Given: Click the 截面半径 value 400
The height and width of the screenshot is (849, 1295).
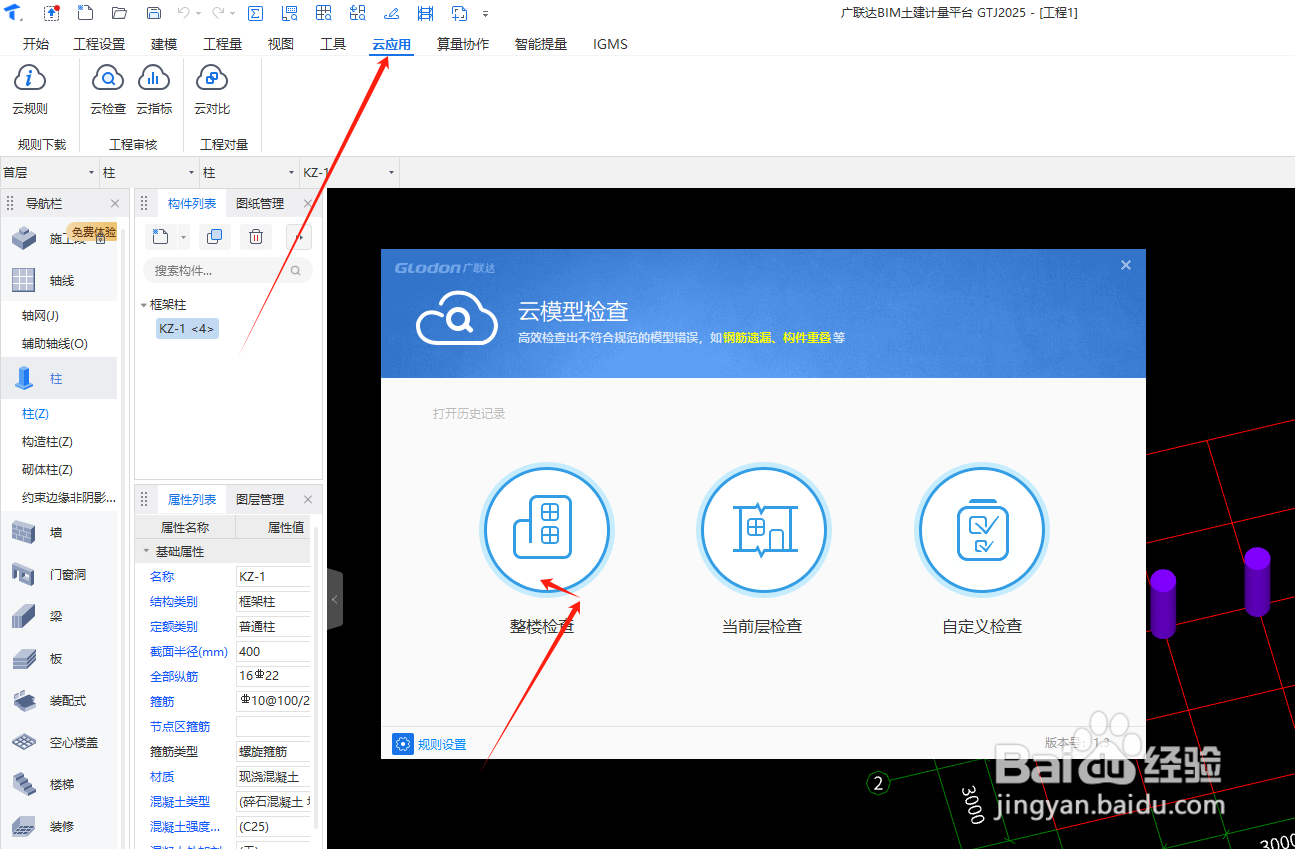Looking at the screenshot, I should (x=273, y=651).
